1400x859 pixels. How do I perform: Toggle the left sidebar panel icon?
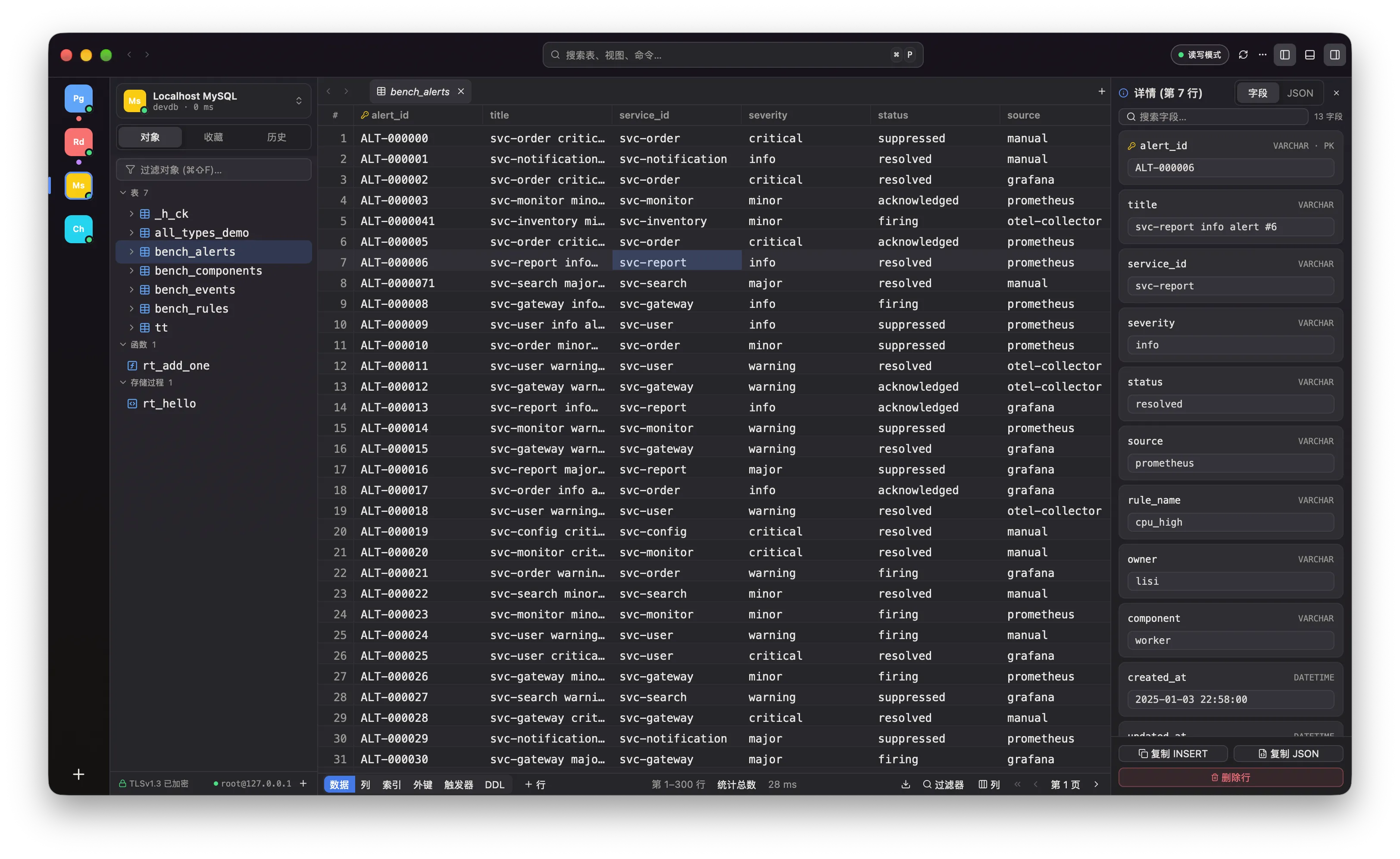pos(1284,55)
